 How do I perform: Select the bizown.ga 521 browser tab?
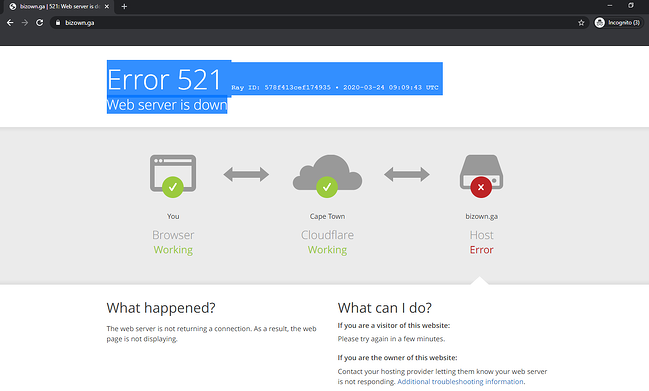[59, 6]
